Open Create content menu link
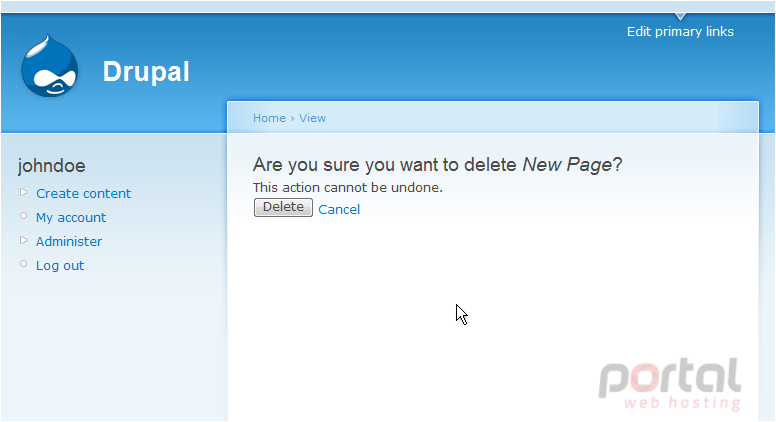776x422 pixels. pyautogui.click(x=84, y=193)
